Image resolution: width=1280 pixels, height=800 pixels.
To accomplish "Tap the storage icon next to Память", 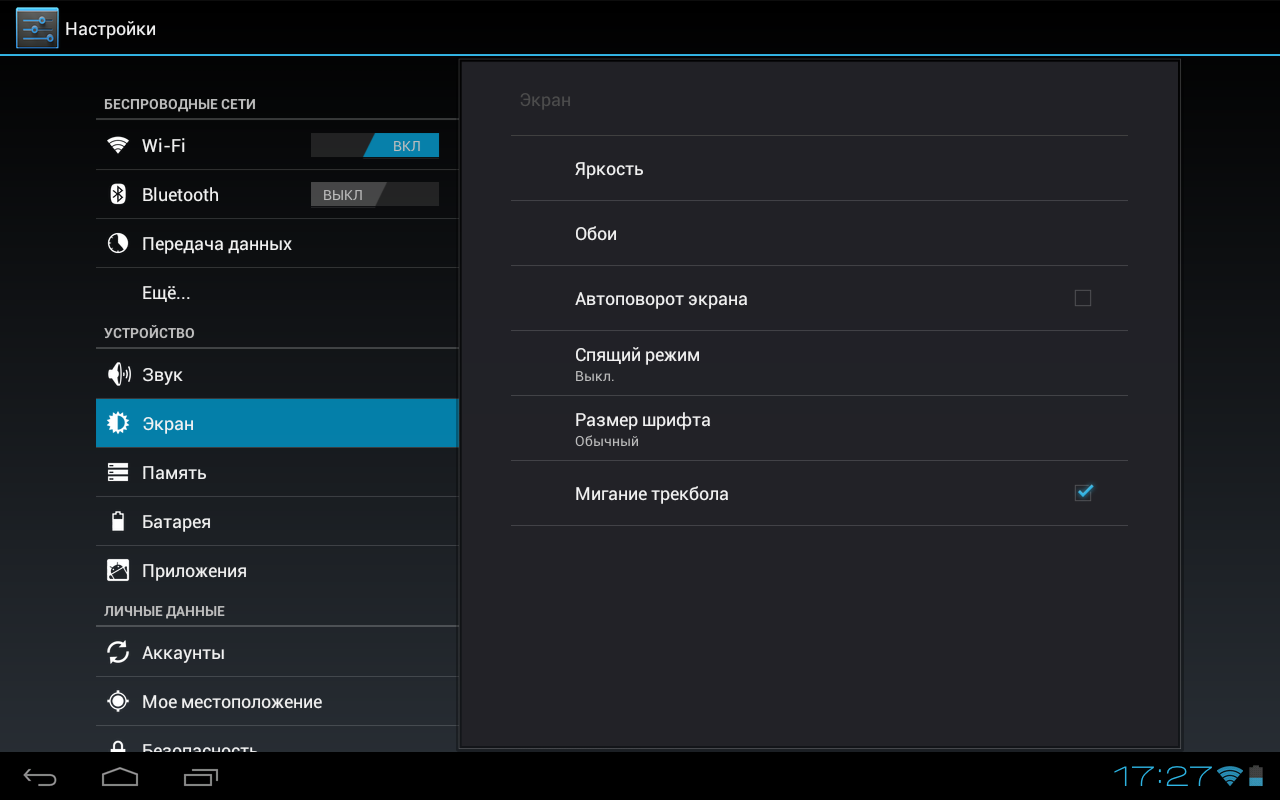I will (x=118, y=472).
